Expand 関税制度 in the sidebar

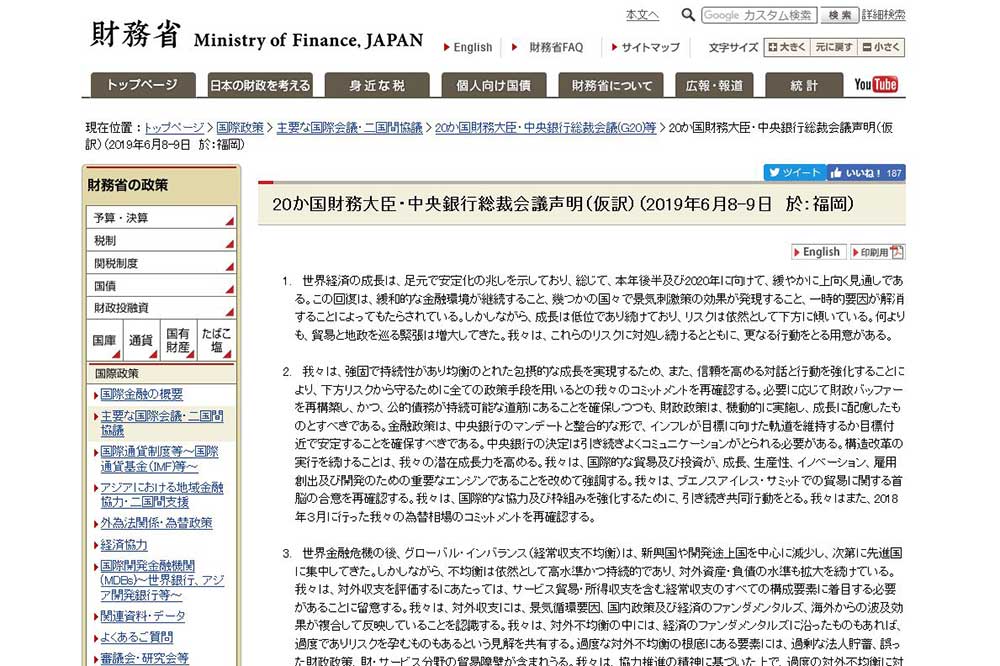(x=161, y=263)
